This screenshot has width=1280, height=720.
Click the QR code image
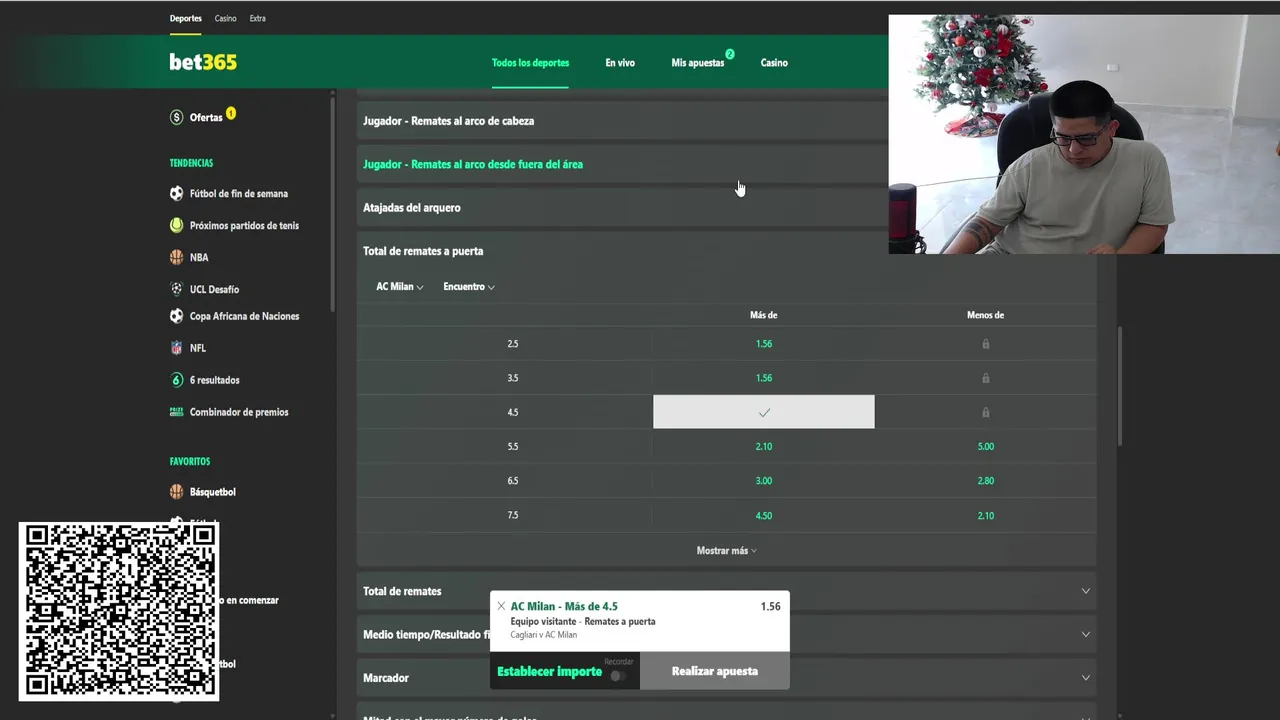point(119,611)
